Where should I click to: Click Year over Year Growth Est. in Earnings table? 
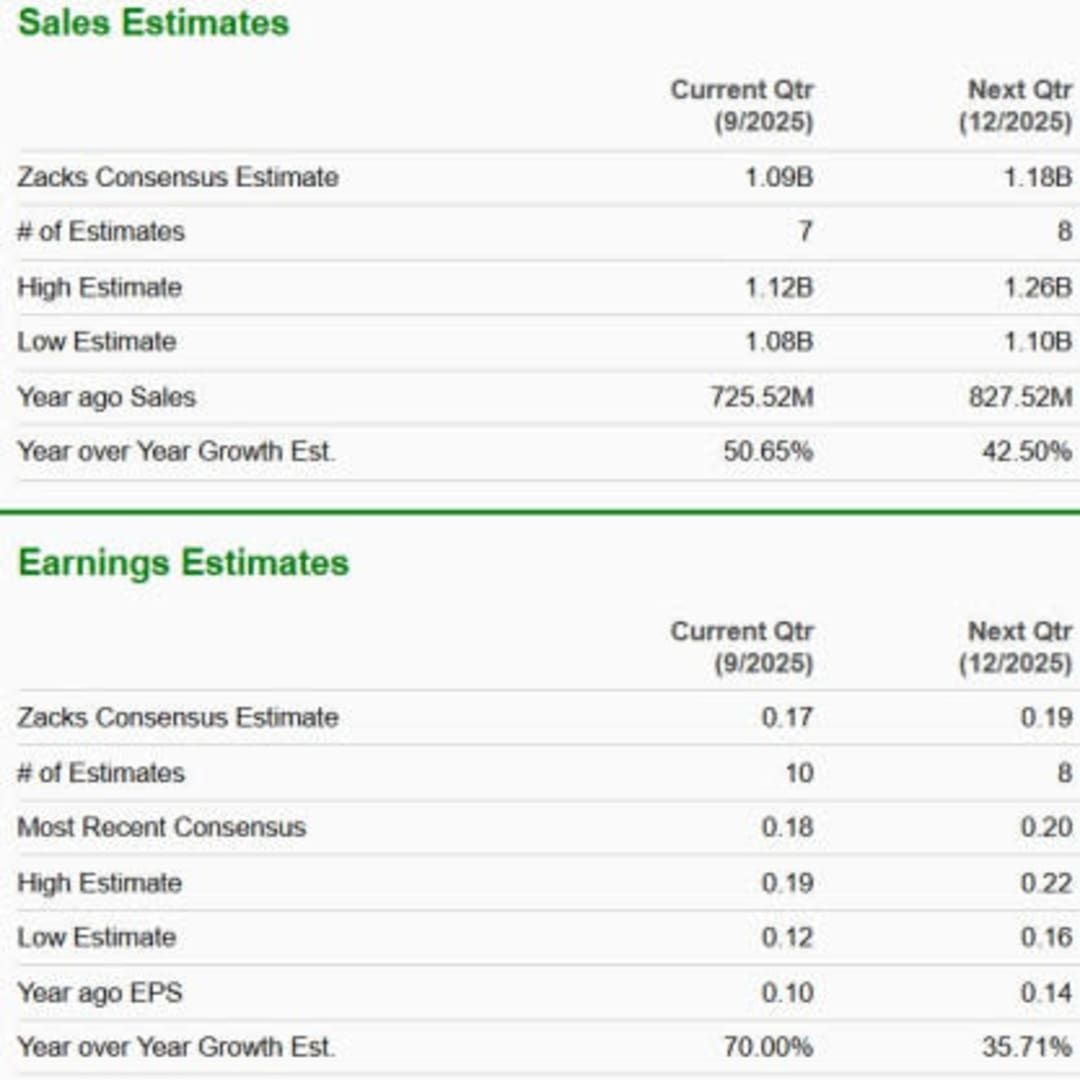176,1047
